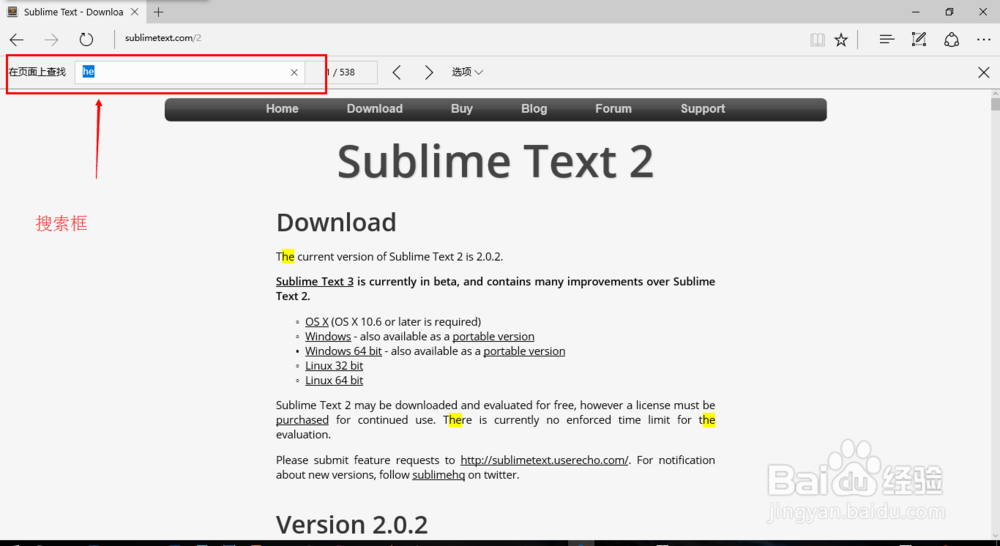Click the Sublime Text 2 page title
This screenshot has height=546, width=1000.
click(496, 161)
